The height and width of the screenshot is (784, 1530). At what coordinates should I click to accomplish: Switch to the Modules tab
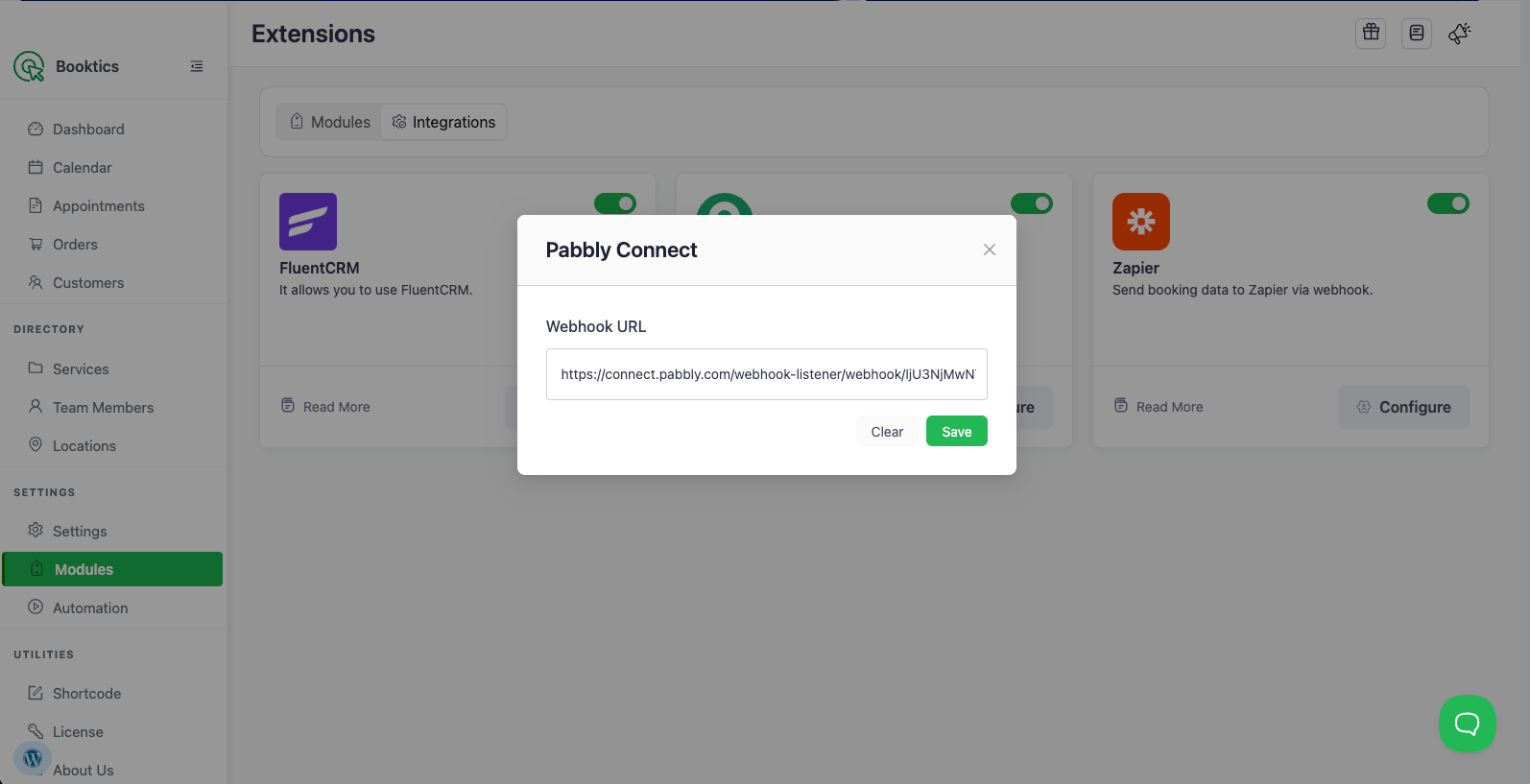pos(330,122)
